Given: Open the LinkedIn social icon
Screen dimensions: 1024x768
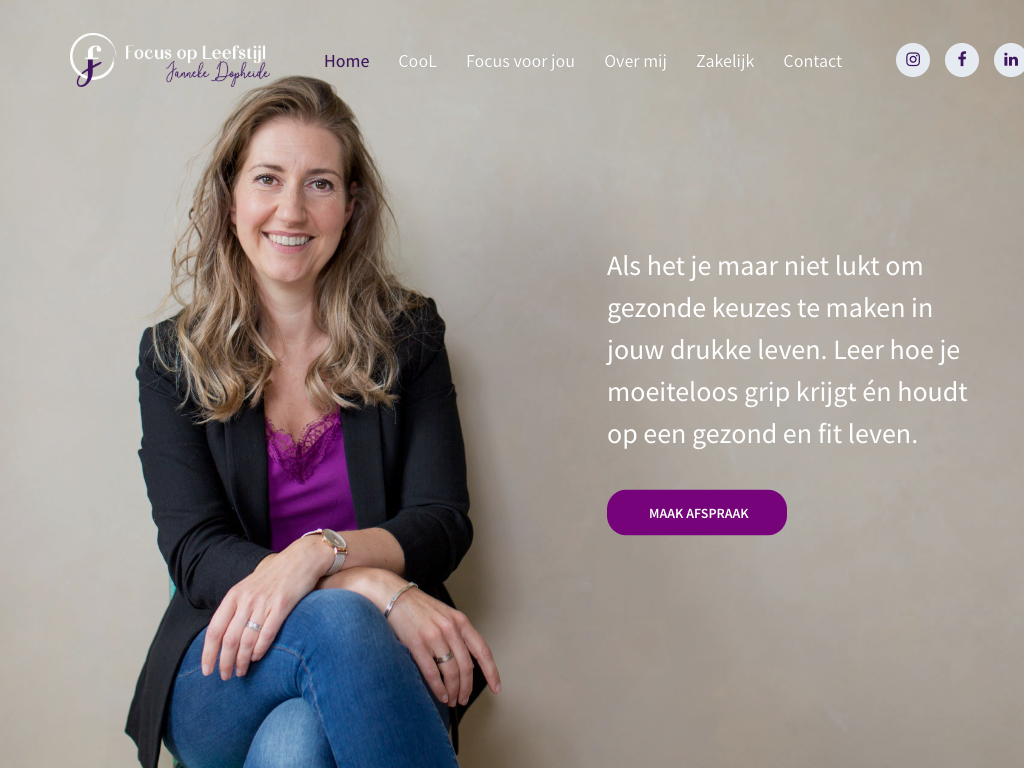Looking at the screenshot, I should [1010, 60].
